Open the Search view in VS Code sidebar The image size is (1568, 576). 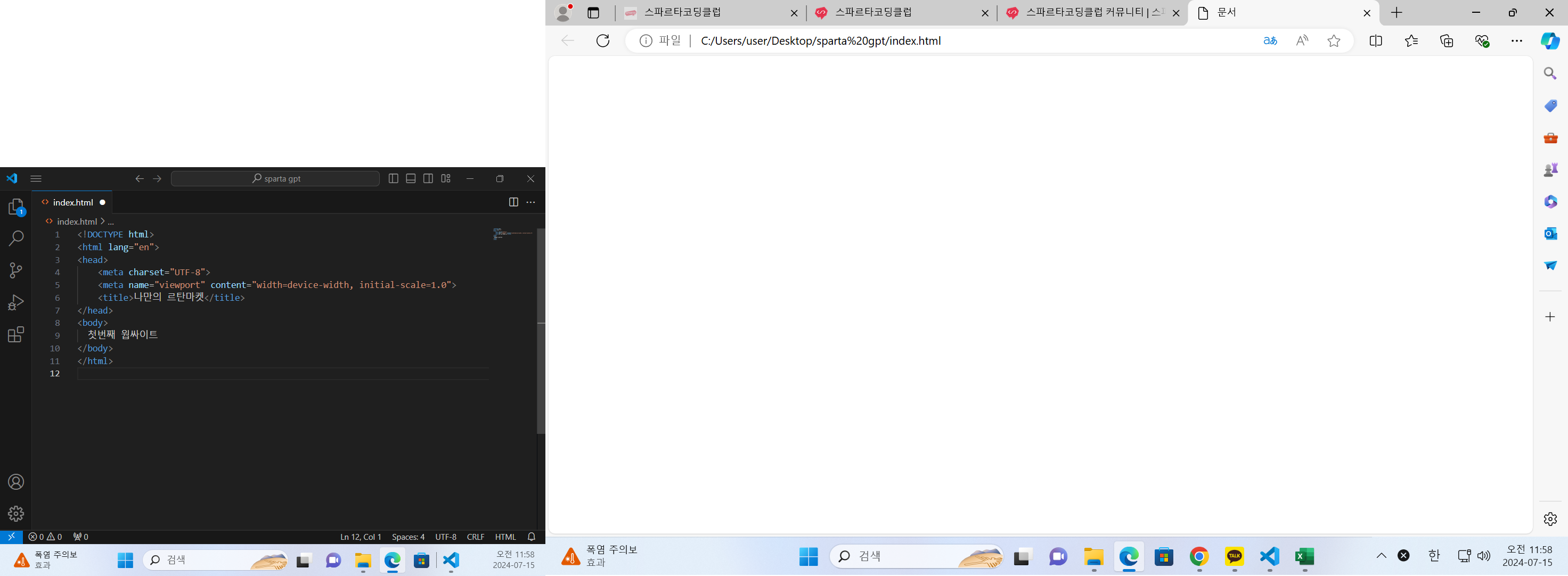[x=16, y=238]
